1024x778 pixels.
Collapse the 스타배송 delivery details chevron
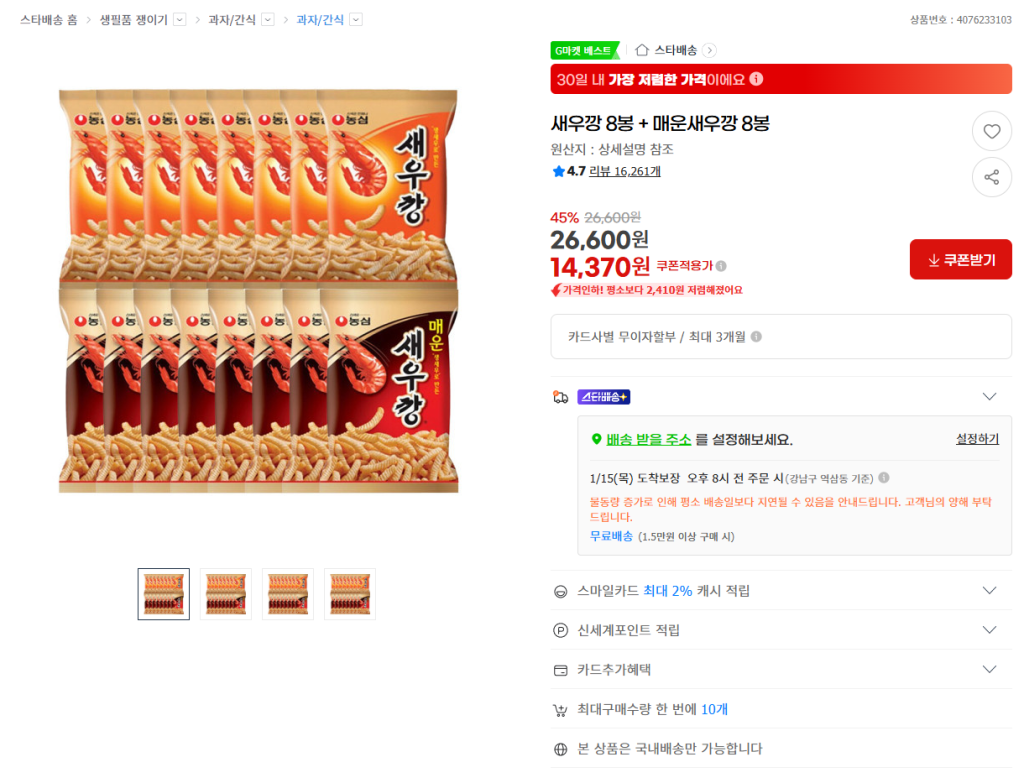[989, 397]
